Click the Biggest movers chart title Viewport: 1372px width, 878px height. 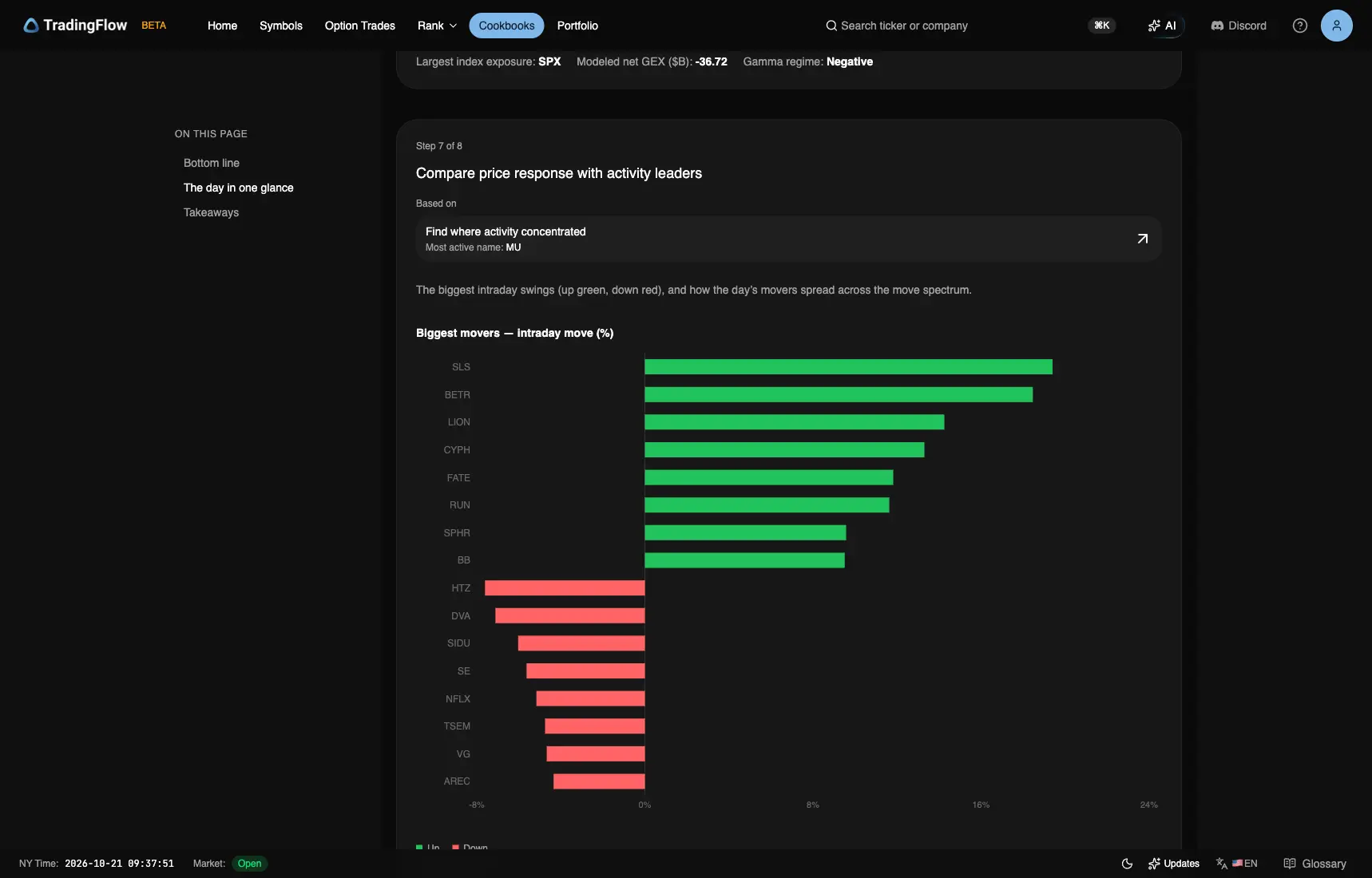pos(515,333)
